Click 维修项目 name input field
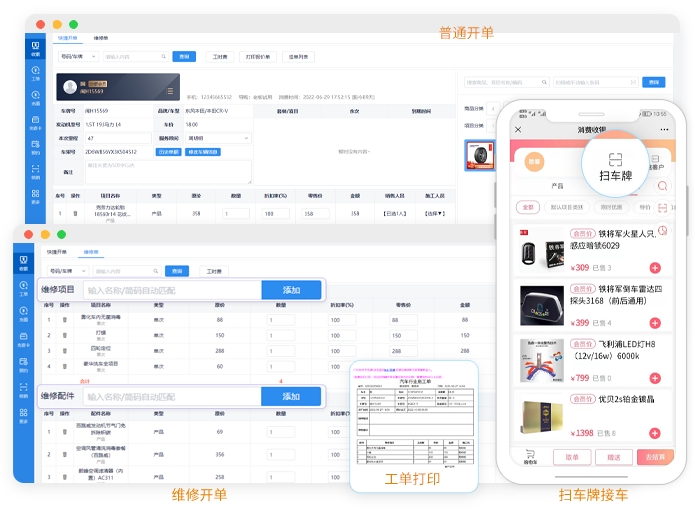 pos(172,290)
